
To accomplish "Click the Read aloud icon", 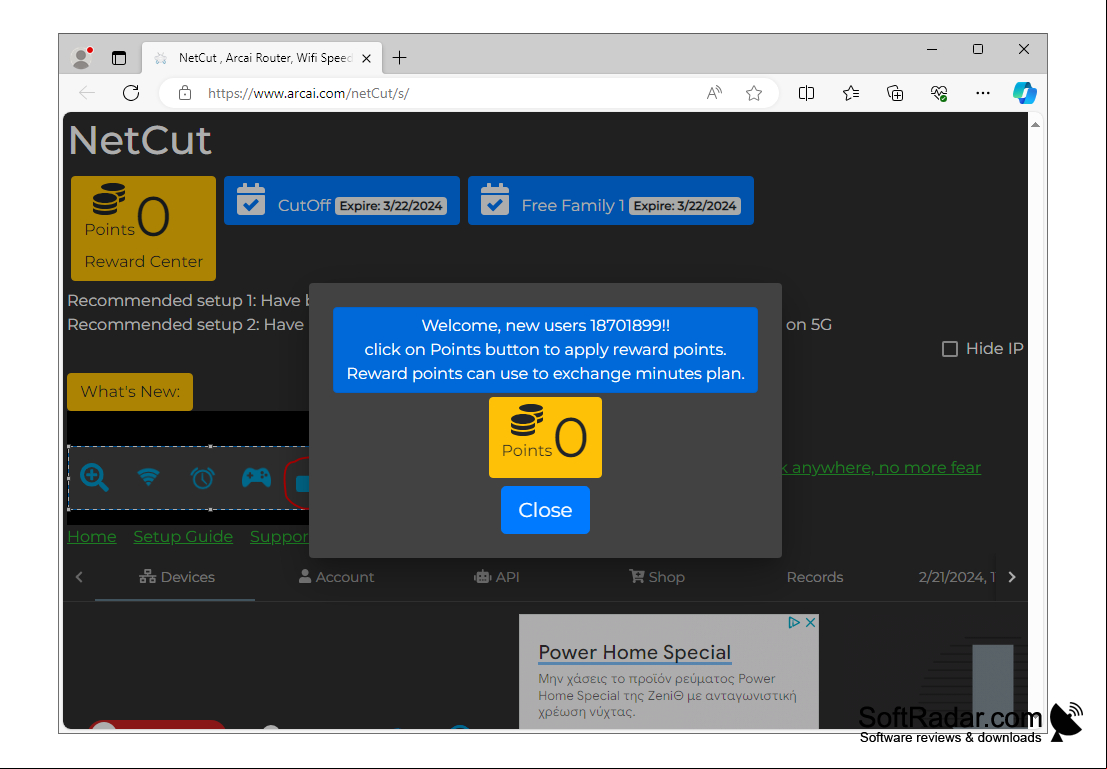I will tap(714, 93).
